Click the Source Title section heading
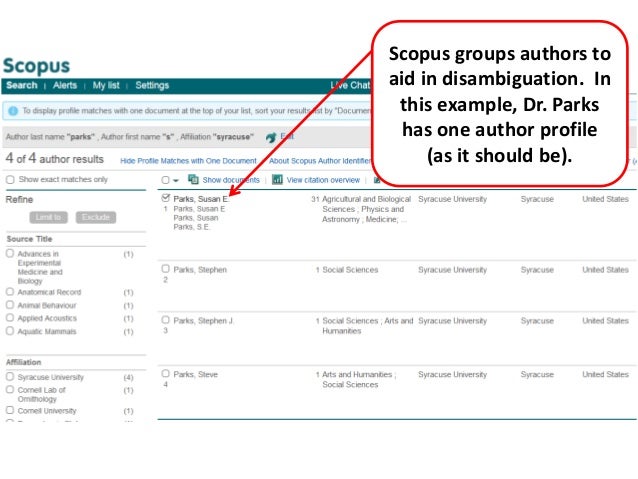This screenshot has height=479, width=638. [29, 239]
